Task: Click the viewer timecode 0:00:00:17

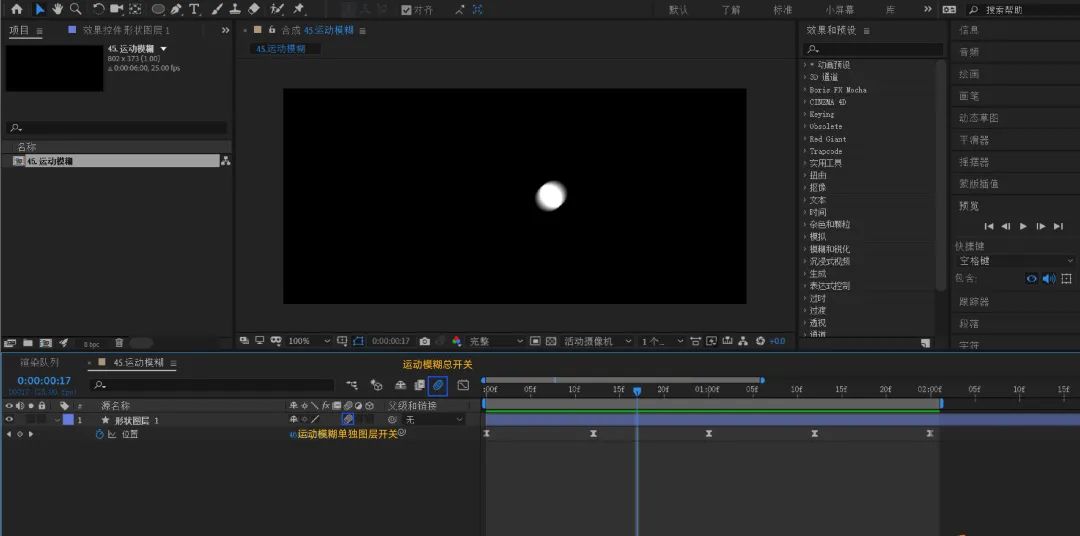Action: (x=391, y=341)
